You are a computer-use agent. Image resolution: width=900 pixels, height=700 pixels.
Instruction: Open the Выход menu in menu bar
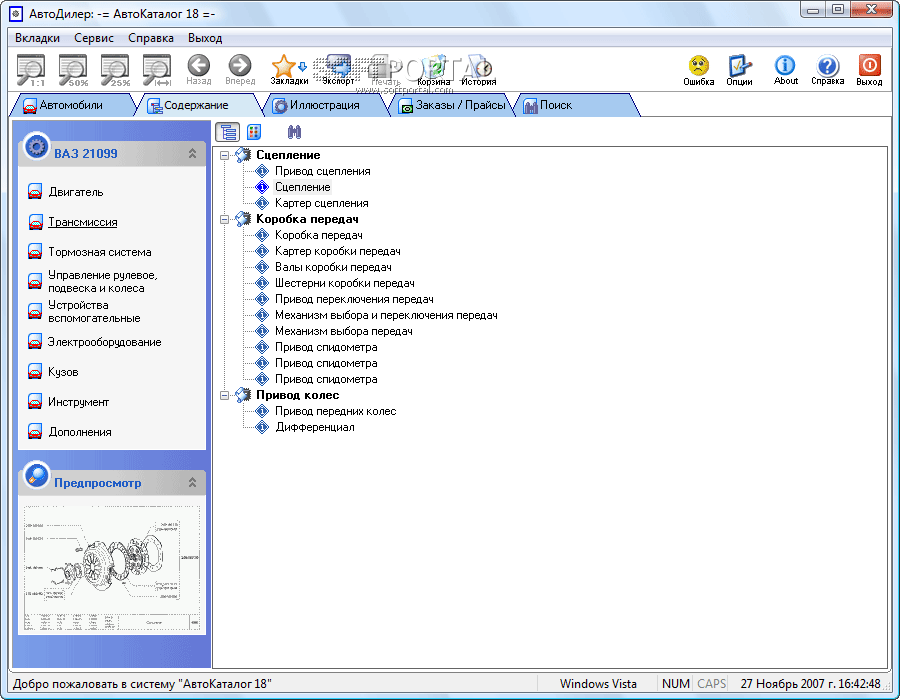pyautogui.click(x=205, y=38)
